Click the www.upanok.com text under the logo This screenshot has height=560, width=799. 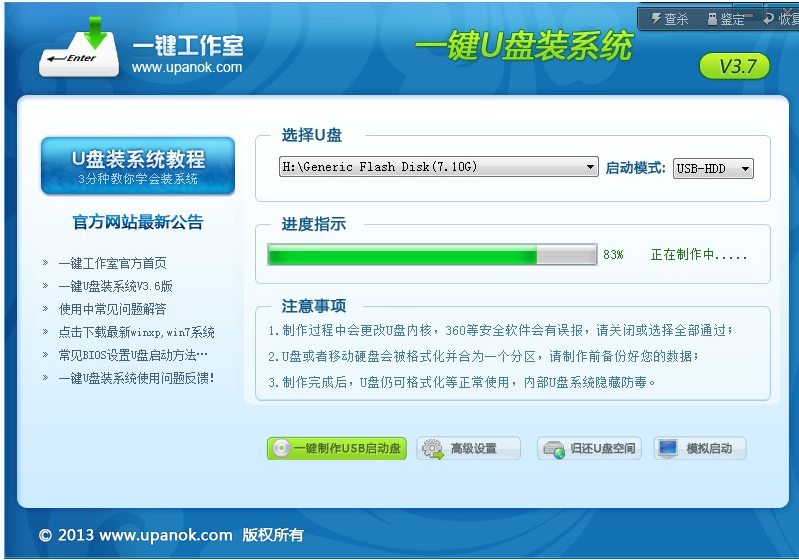coord(187,68)
